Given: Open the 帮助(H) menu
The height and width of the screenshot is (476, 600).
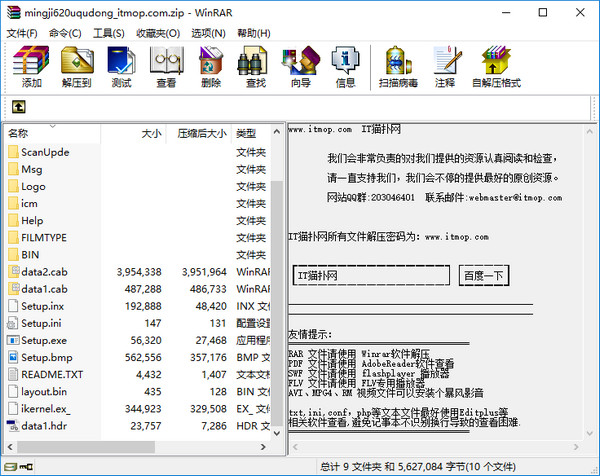Looking at the screenshot, I should point(254,33).
